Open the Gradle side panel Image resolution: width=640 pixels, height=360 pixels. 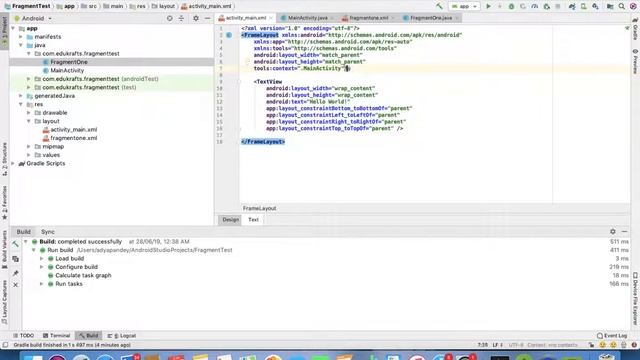point(635,29)
